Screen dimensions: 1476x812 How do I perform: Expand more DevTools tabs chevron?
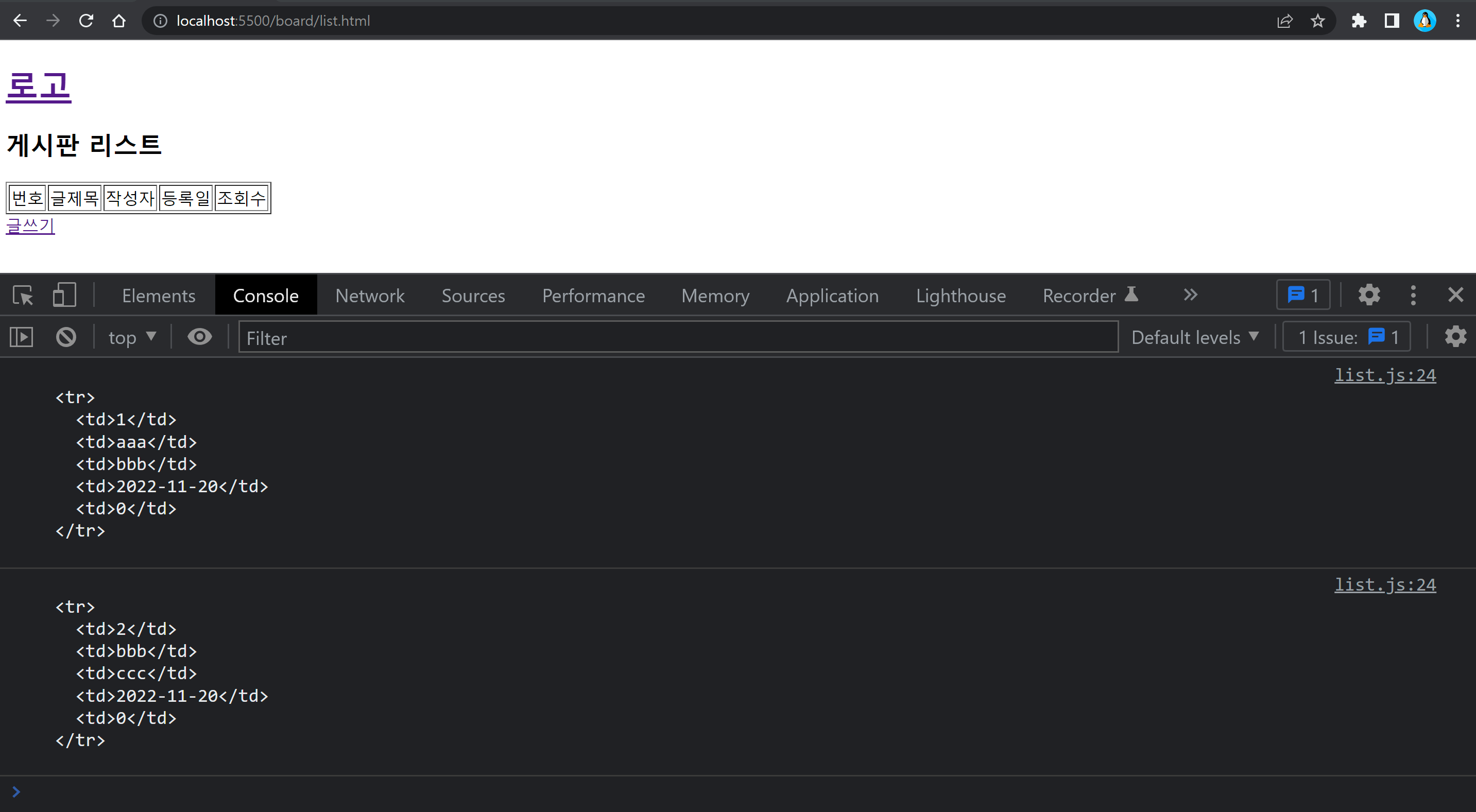1190,295
